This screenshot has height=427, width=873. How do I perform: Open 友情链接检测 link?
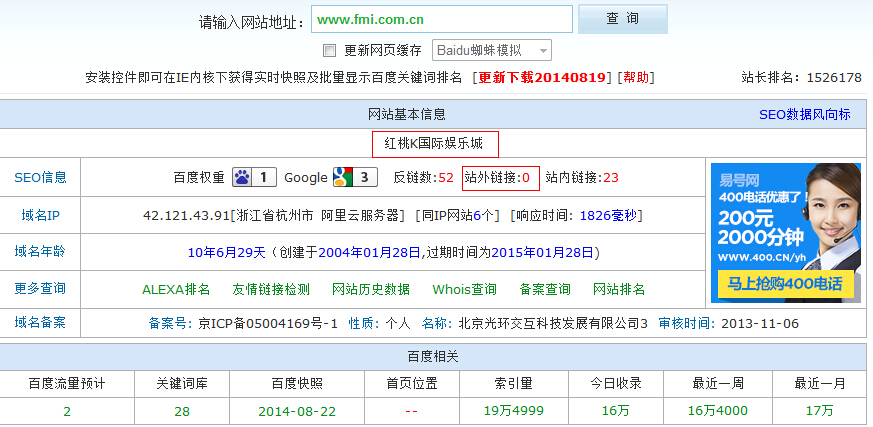[271, 289]
